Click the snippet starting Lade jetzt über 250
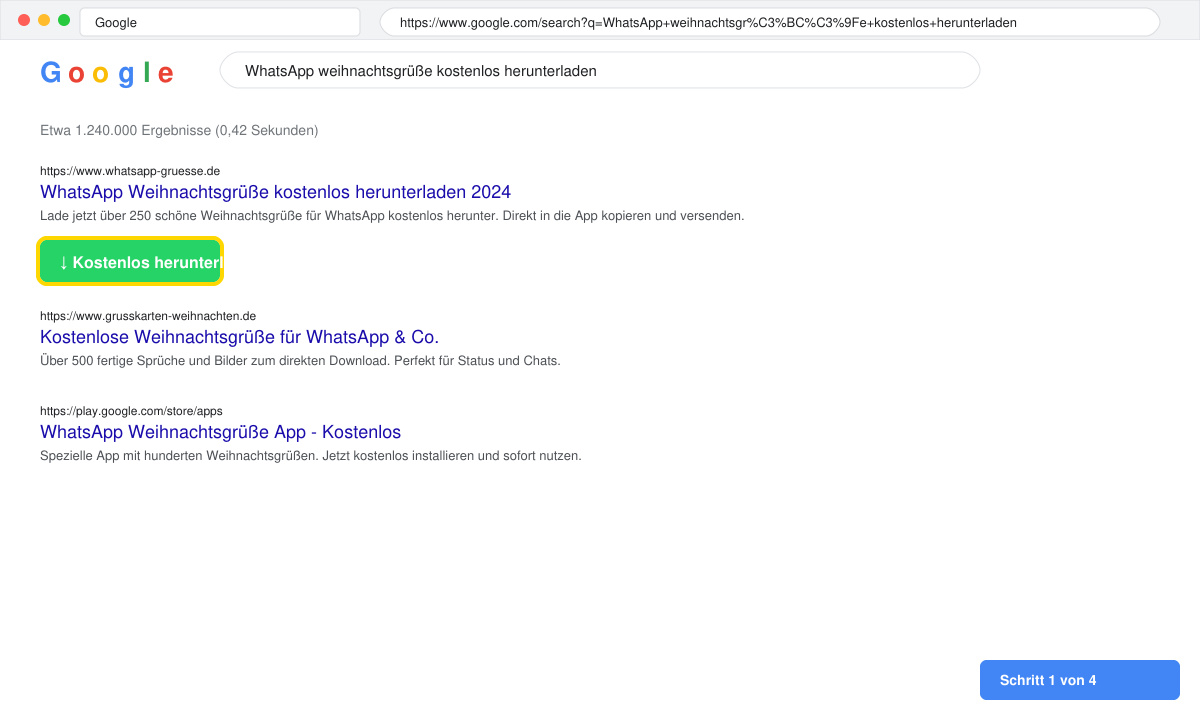The height and width of the screenshot is (720, 1200). click(392, 216)
